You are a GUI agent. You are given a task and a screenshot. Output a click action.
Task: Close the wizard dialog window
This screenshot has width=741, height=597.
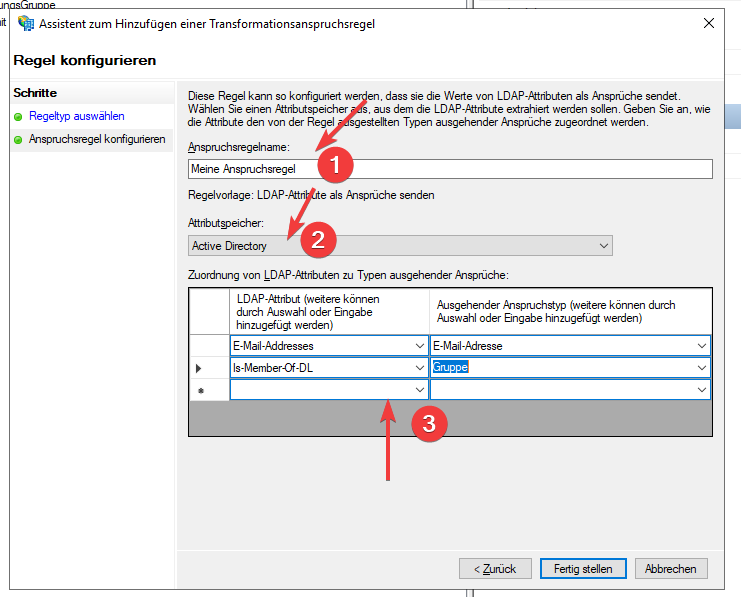point(708,24)
